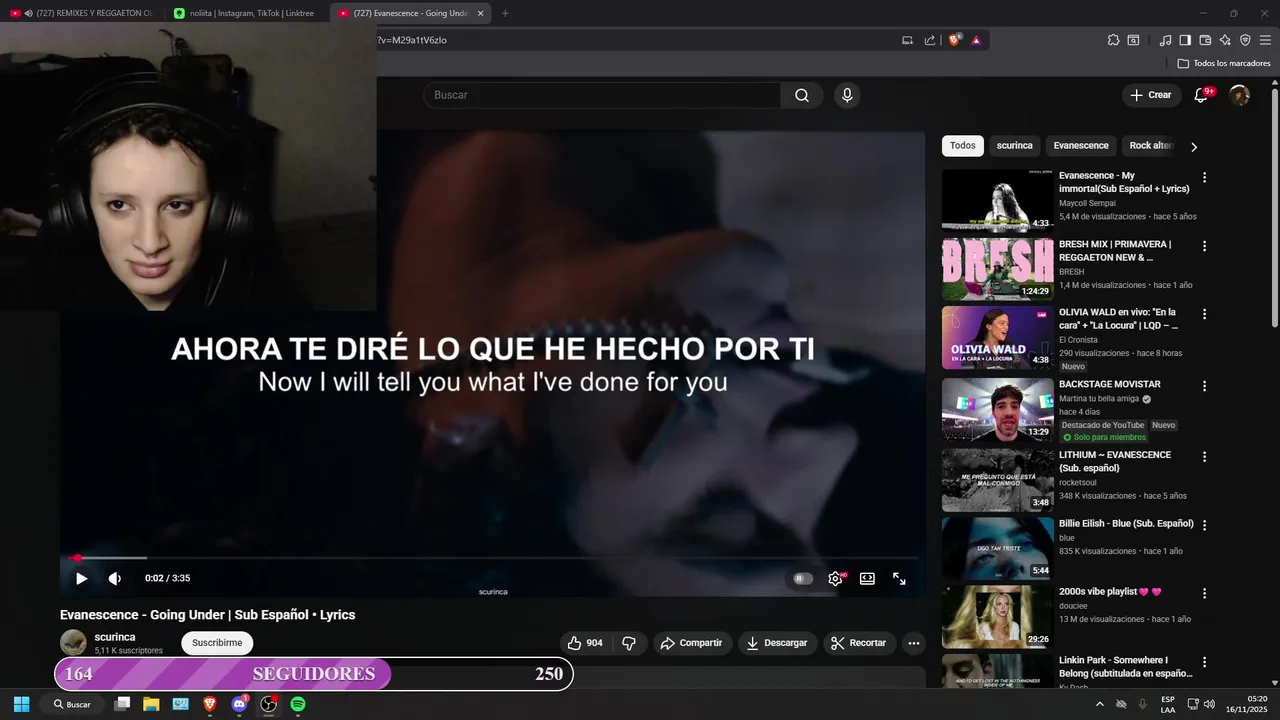1280x720 pixels.
Task: Open the Brave Wallet icon
Action: pos(1205,40)
